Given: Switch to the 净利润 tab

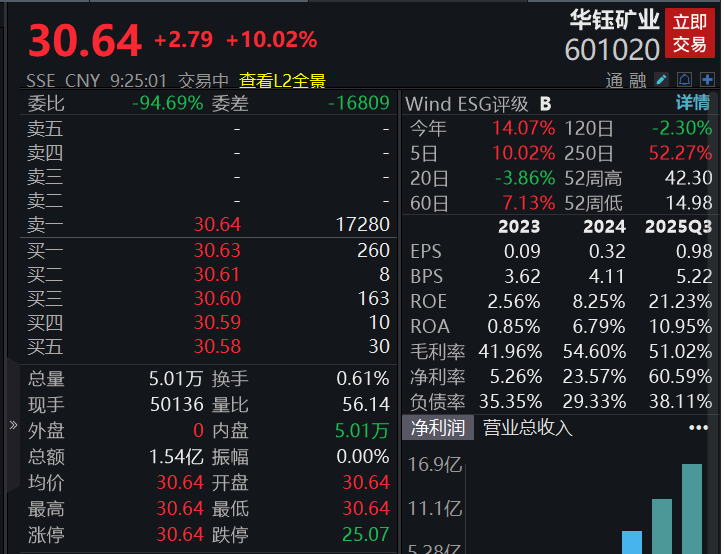Looking at the screenshot, I should pyautogui.click(x=438, y=428).
